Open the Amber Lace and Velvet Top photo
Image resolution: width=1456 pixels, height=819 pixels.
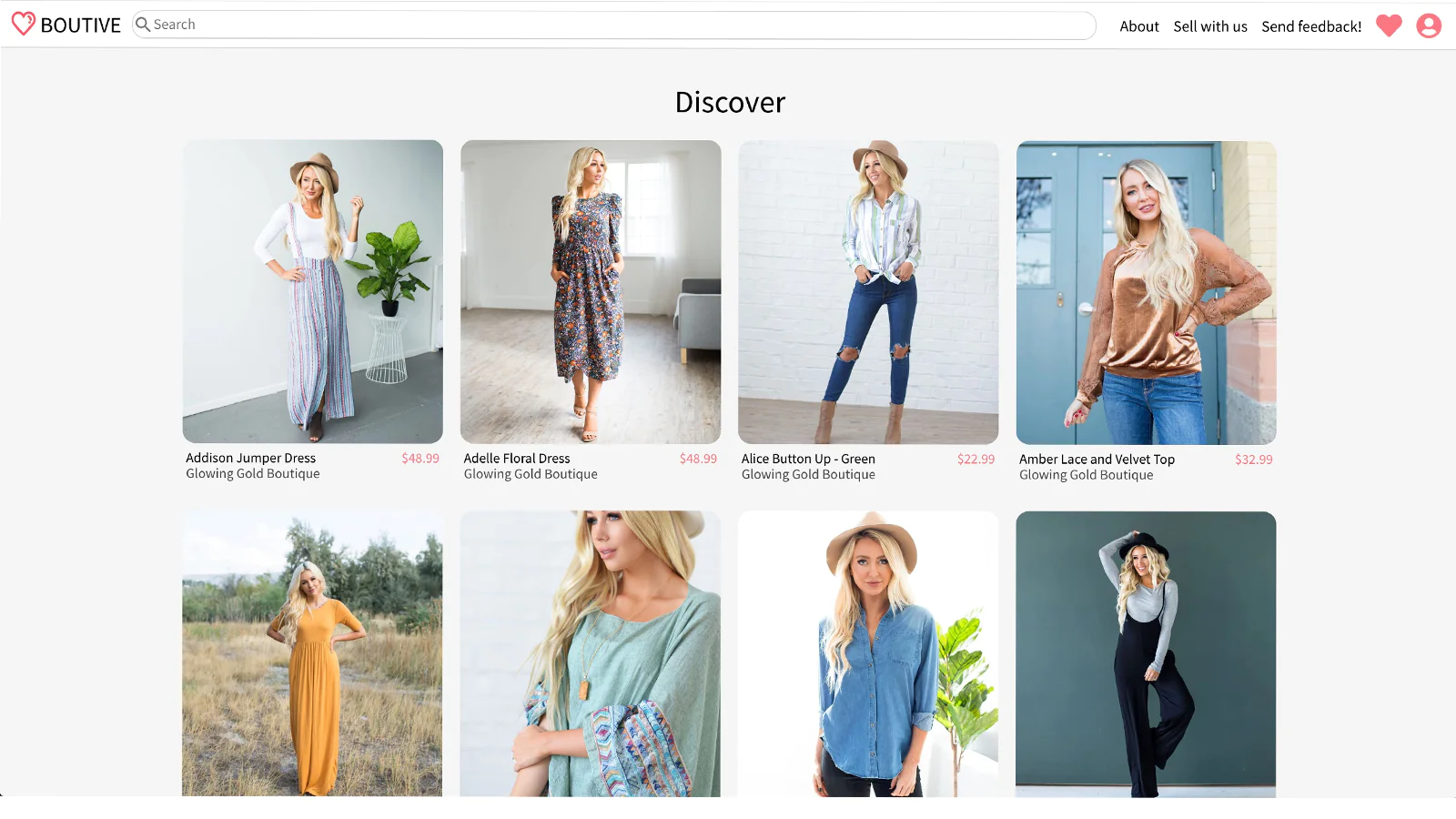pyautogui.click(x=1147, y=292)
